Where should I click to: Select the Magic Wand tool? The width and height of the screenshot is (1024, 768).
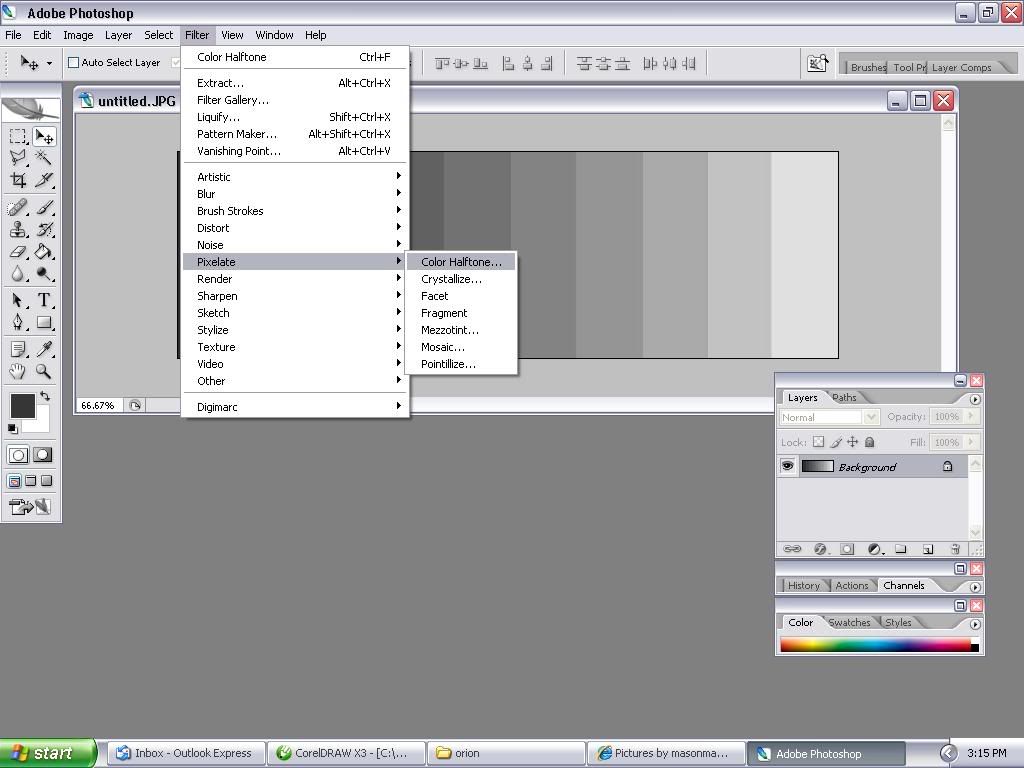pos(44,157)
